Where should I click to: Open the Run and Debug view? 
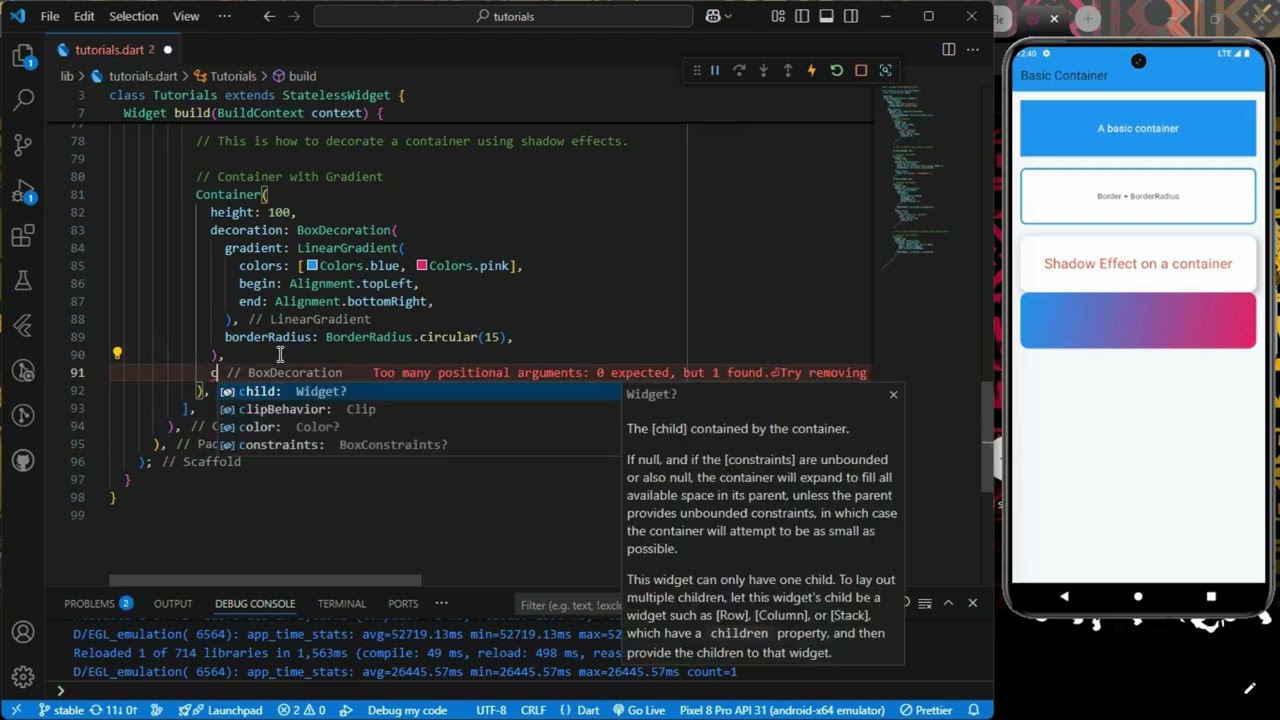pyautogui.click(x=23, y=191)
